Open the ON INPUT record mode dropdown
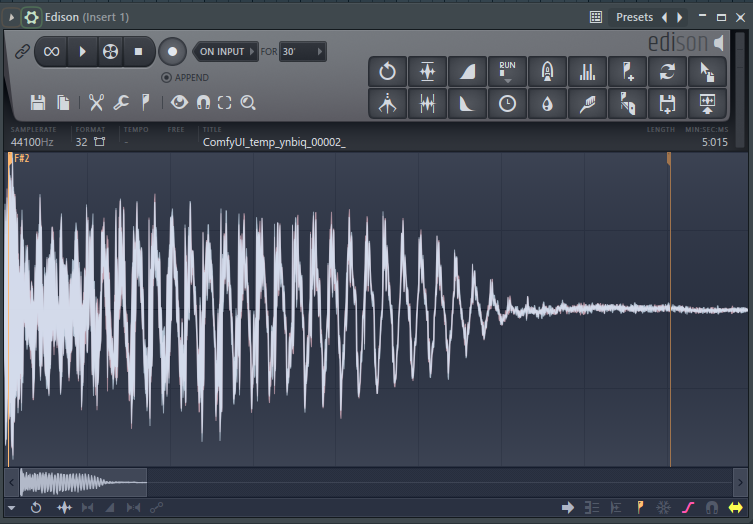The height and width of the screenshot is (524, 753). tap(227, 51)
